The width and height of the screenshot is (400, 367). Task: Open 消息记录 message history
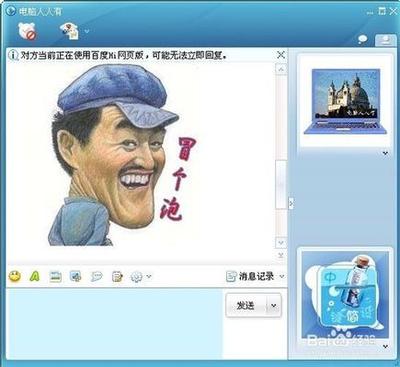point(250,276)
